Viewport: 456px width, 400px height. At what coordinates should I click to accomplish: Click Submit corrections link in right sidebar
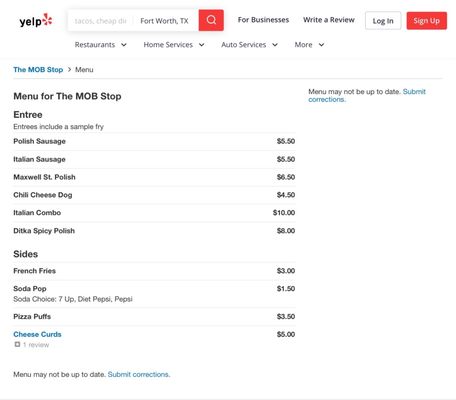tap(367, 95)
